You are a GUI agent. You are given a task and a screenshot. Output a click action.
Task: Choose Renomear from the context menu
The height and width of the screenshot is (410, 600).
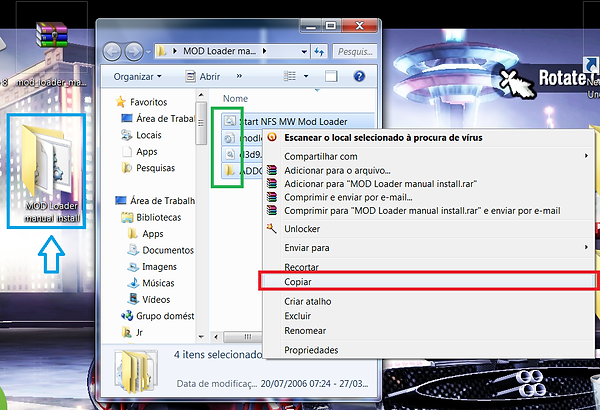coord(429,330)
